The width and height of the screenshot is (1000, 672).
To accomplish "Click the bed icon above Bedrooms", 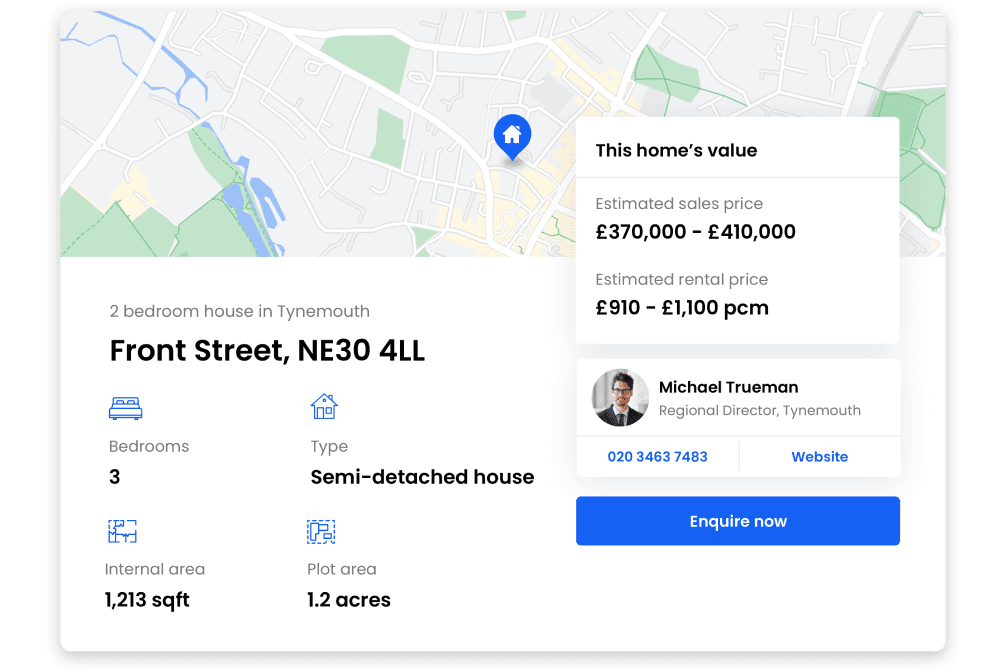I will coord(125,408).
